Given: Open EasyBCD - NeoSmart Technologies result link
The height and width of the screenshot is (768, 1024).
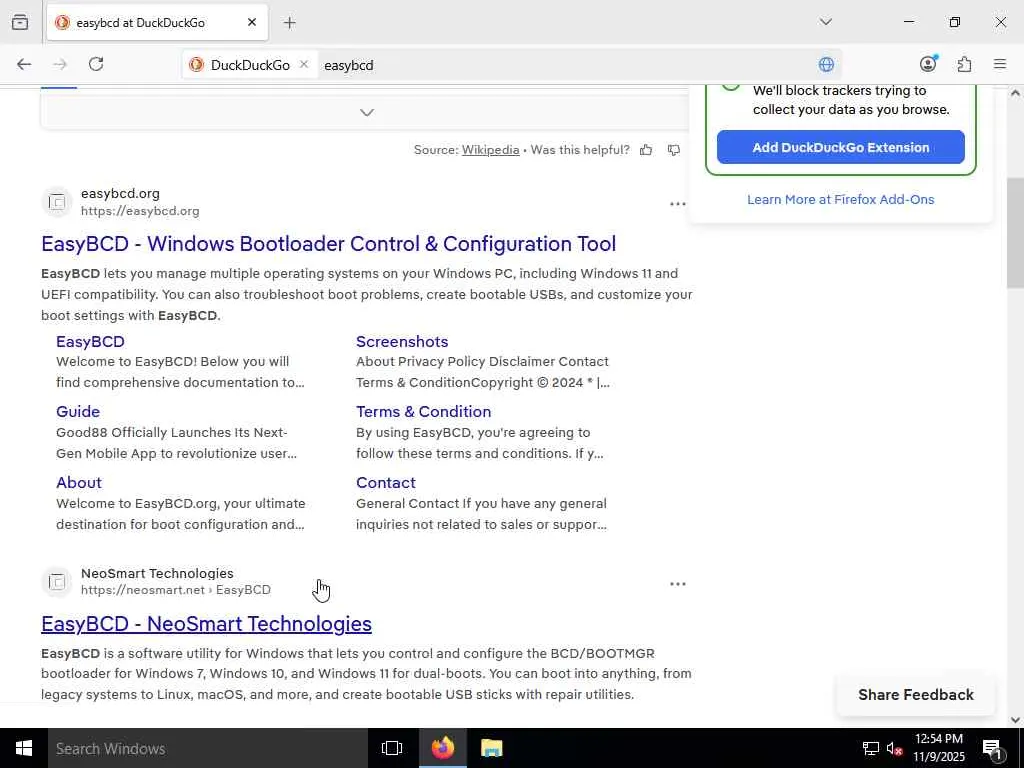Looking at the screenshot, I should [206, 624].
